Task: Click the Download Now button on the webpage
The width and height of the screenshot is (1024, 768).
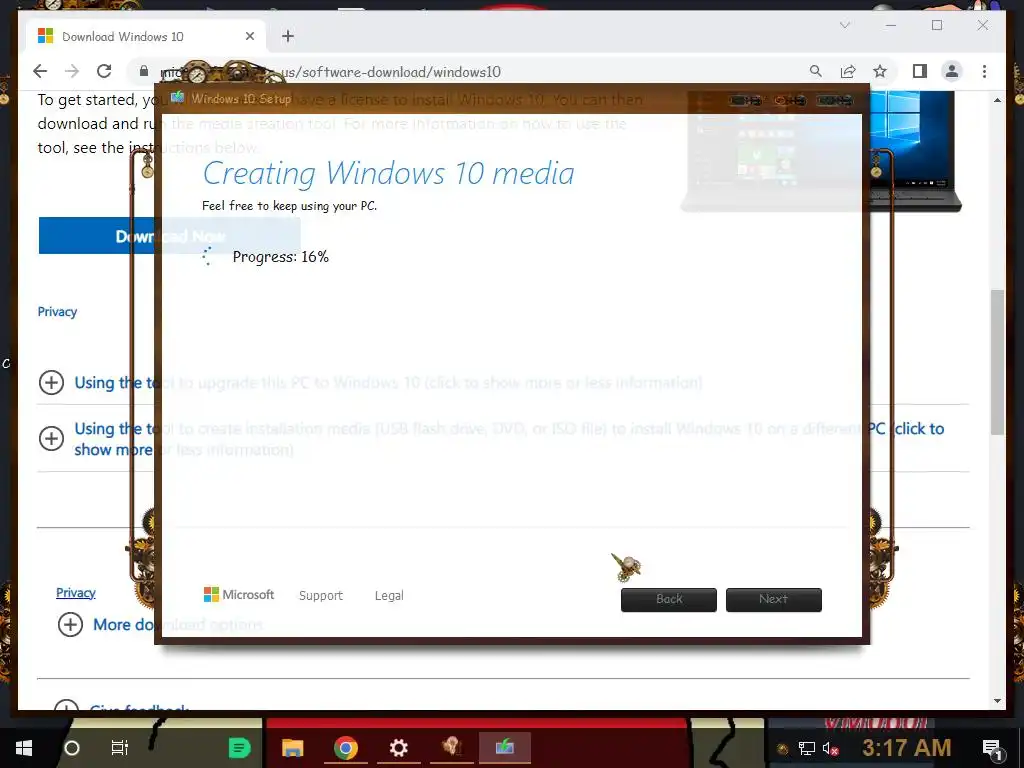Action: tap(170, 236)
